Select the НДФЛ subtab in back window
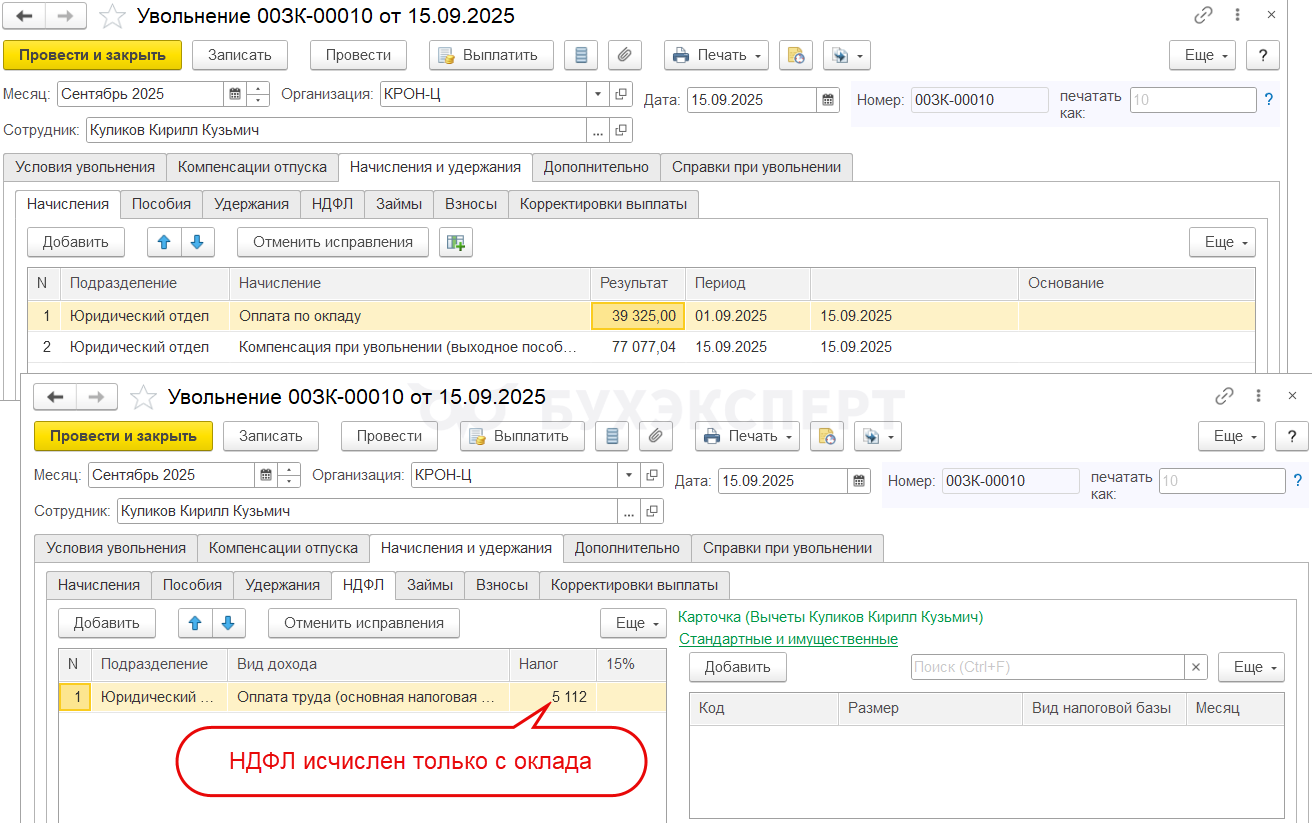 click(x=333, y=204)
